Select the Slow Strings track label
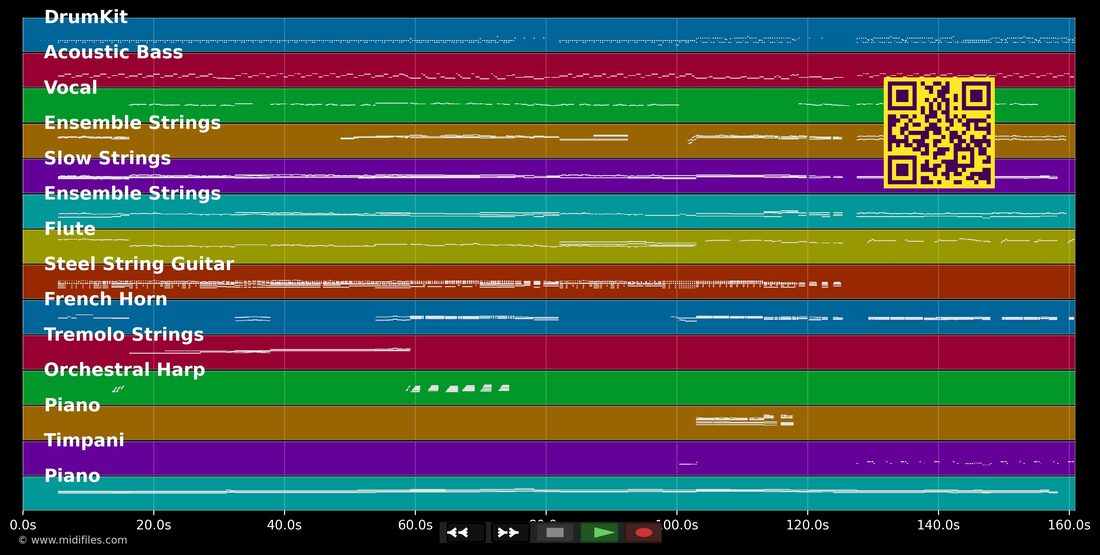 click(107, 158)
